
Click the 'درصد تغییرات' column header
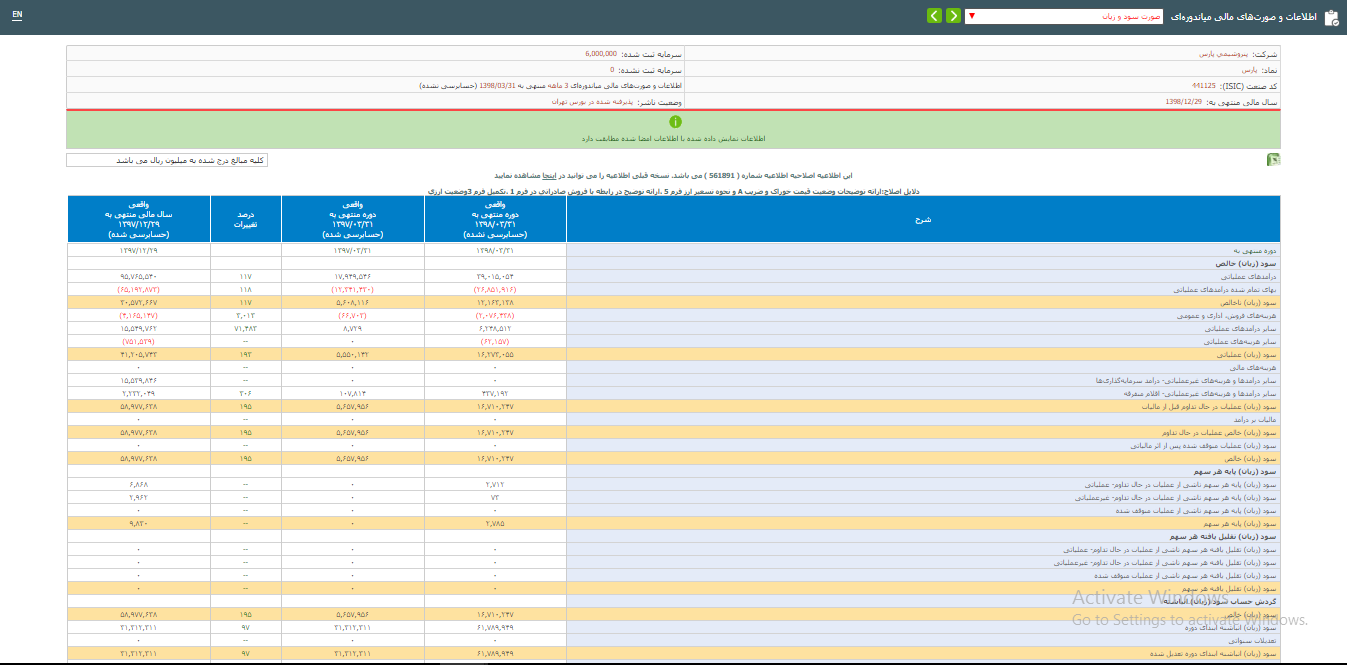(x=246, y=218)
